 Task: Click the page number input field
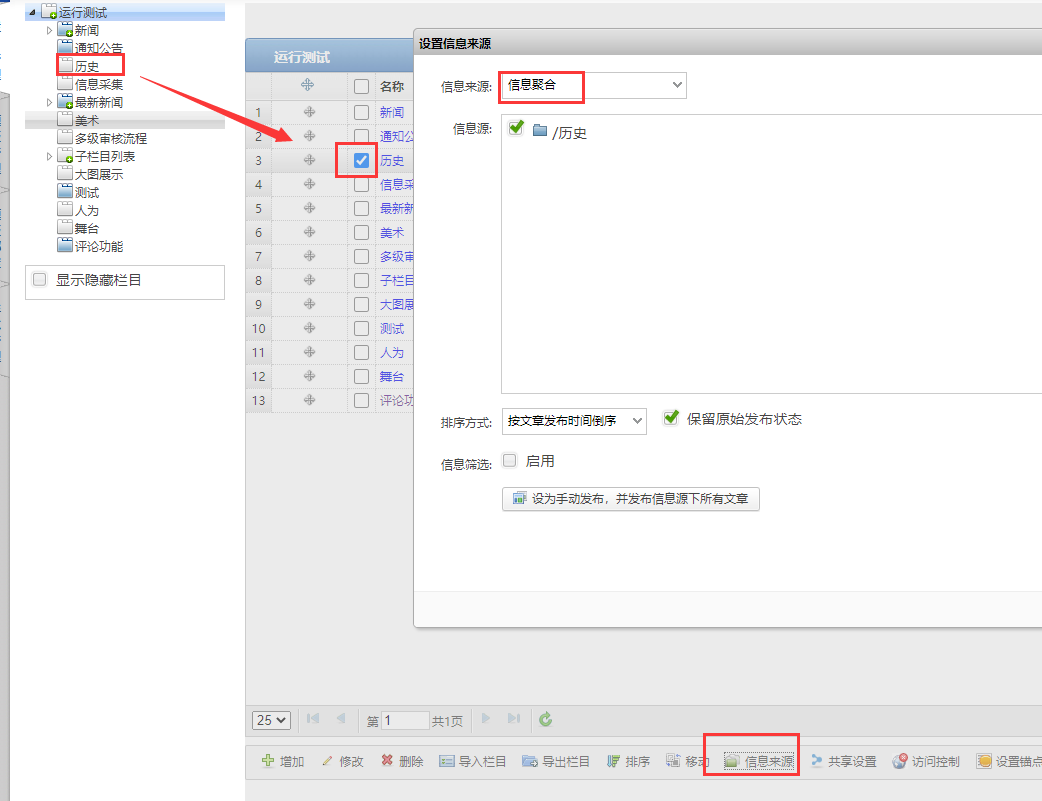pos(405,720)
